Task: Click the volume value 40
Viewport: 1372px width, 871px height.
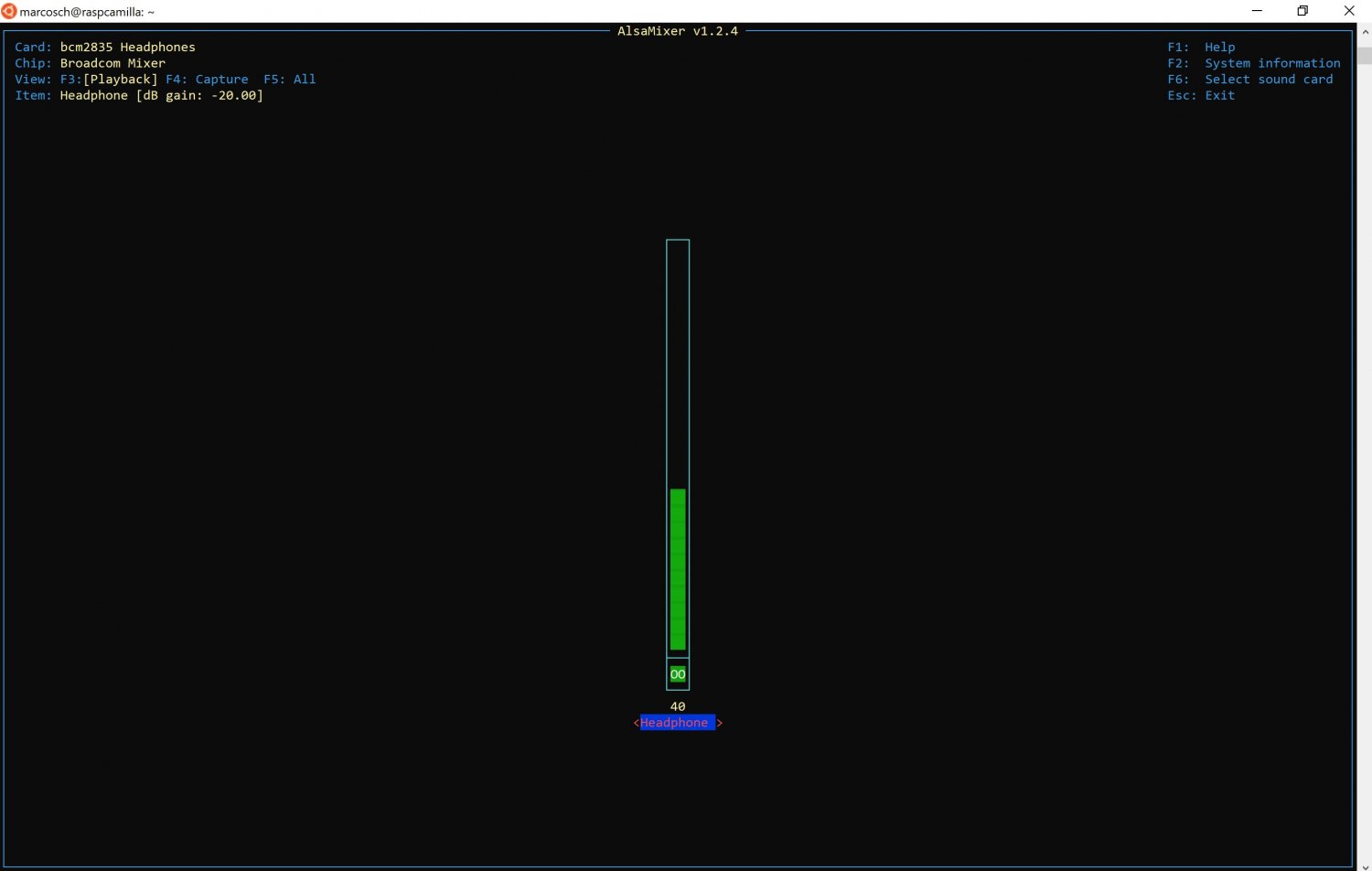Action: (x=678, y=706)
